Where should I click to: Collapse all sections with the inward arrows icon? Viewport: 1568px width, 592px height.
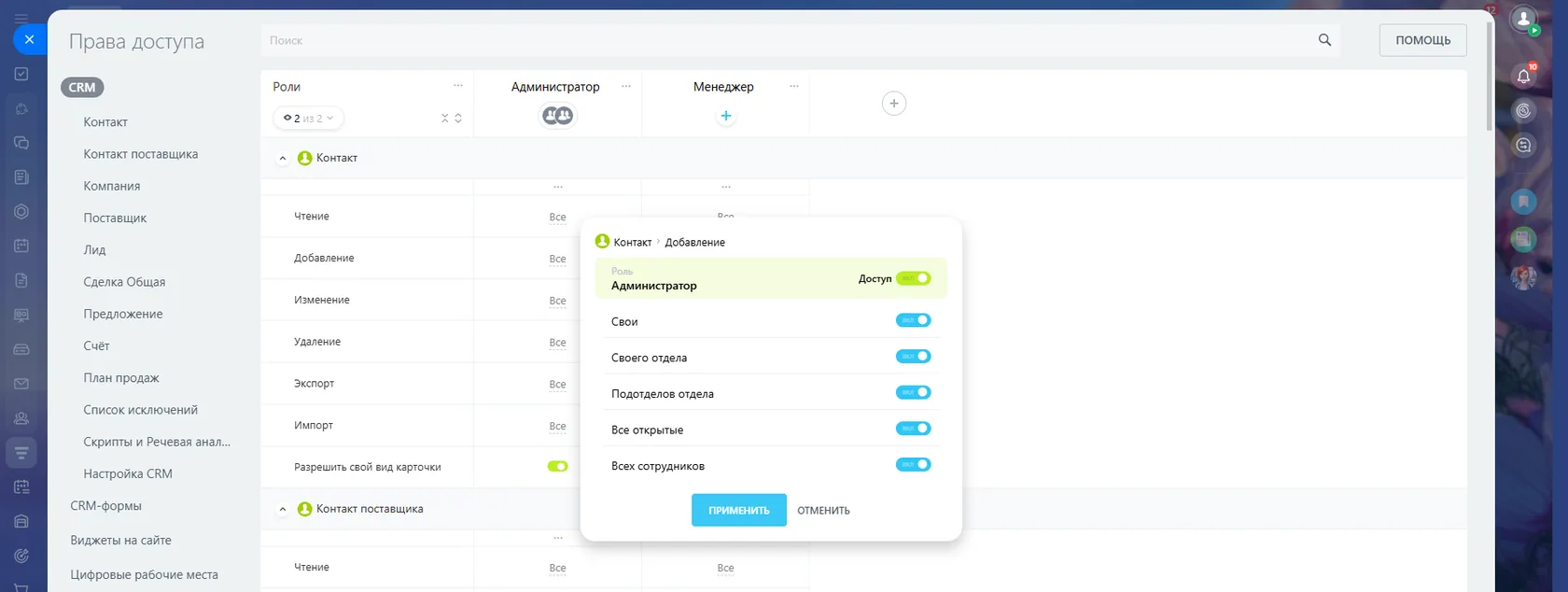pos(445,119)
